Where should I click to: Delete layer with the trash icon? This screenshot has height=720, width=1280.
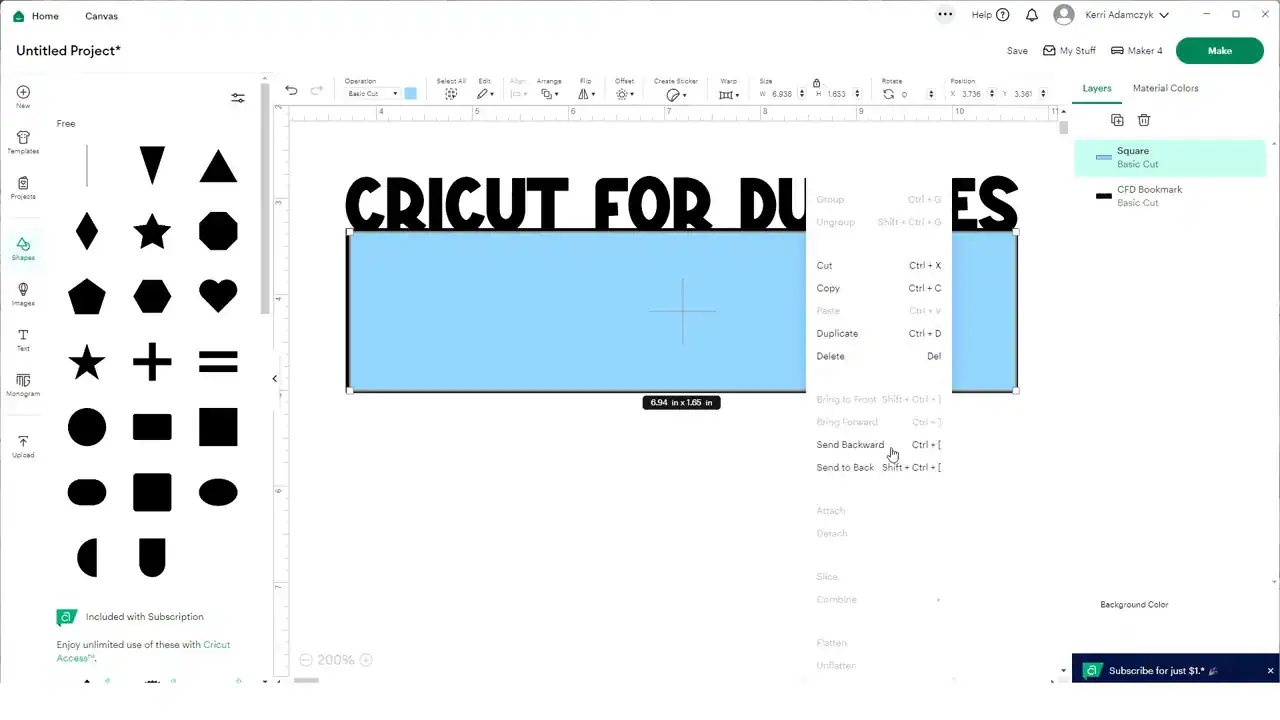coord(1144,120)
